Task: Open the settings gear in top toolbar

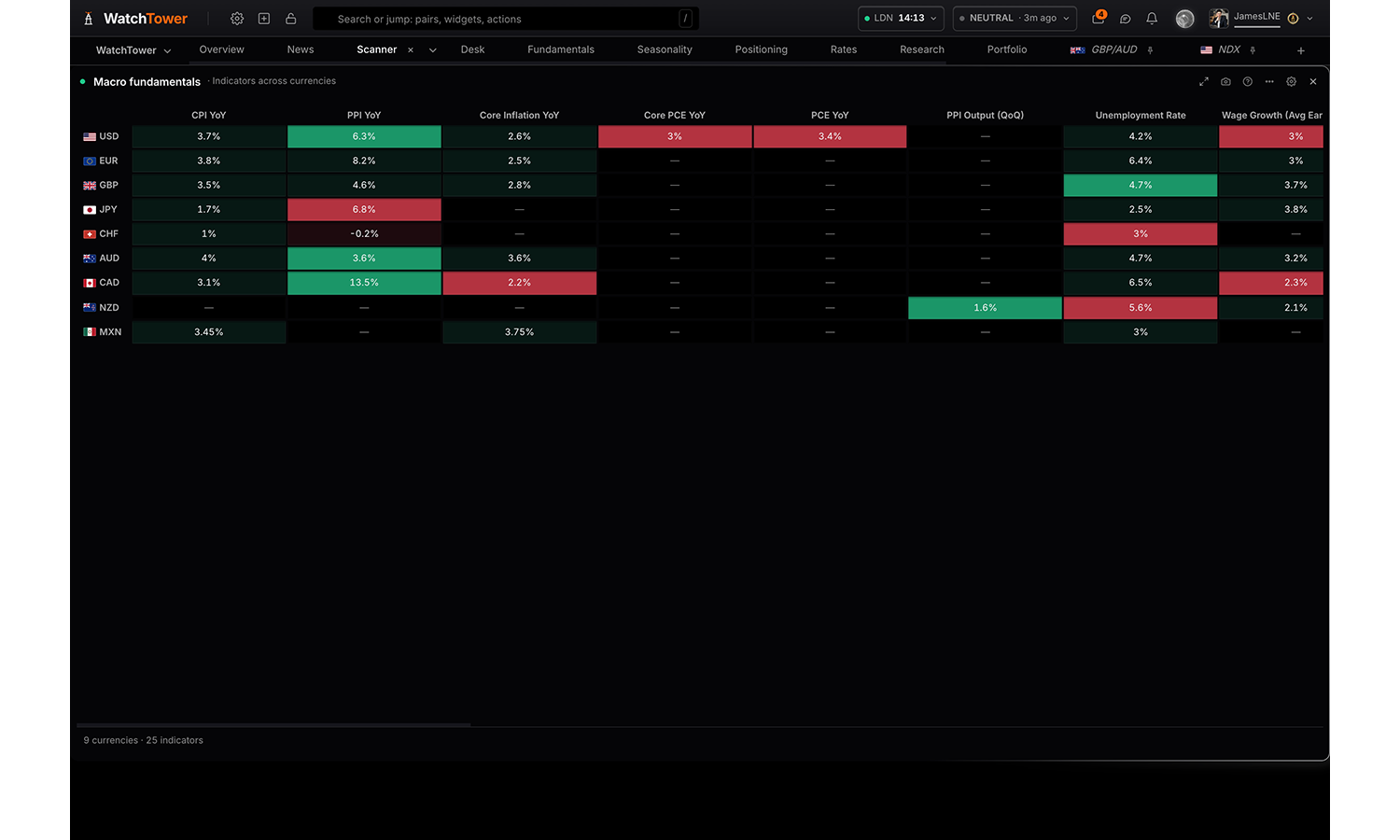Action: [x=237, y=19]
